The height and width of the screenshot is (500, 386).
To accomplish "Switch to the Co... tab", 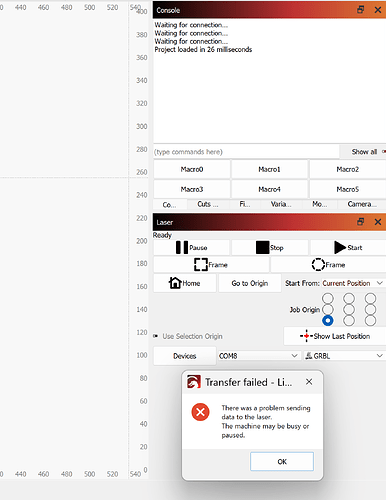I will [169, 204].
